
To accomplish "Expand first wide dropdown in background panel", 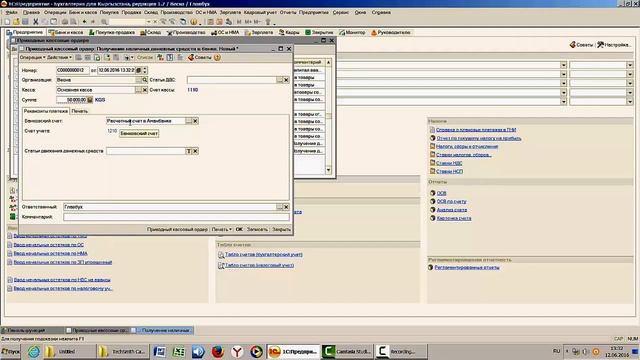I will 564,65.
